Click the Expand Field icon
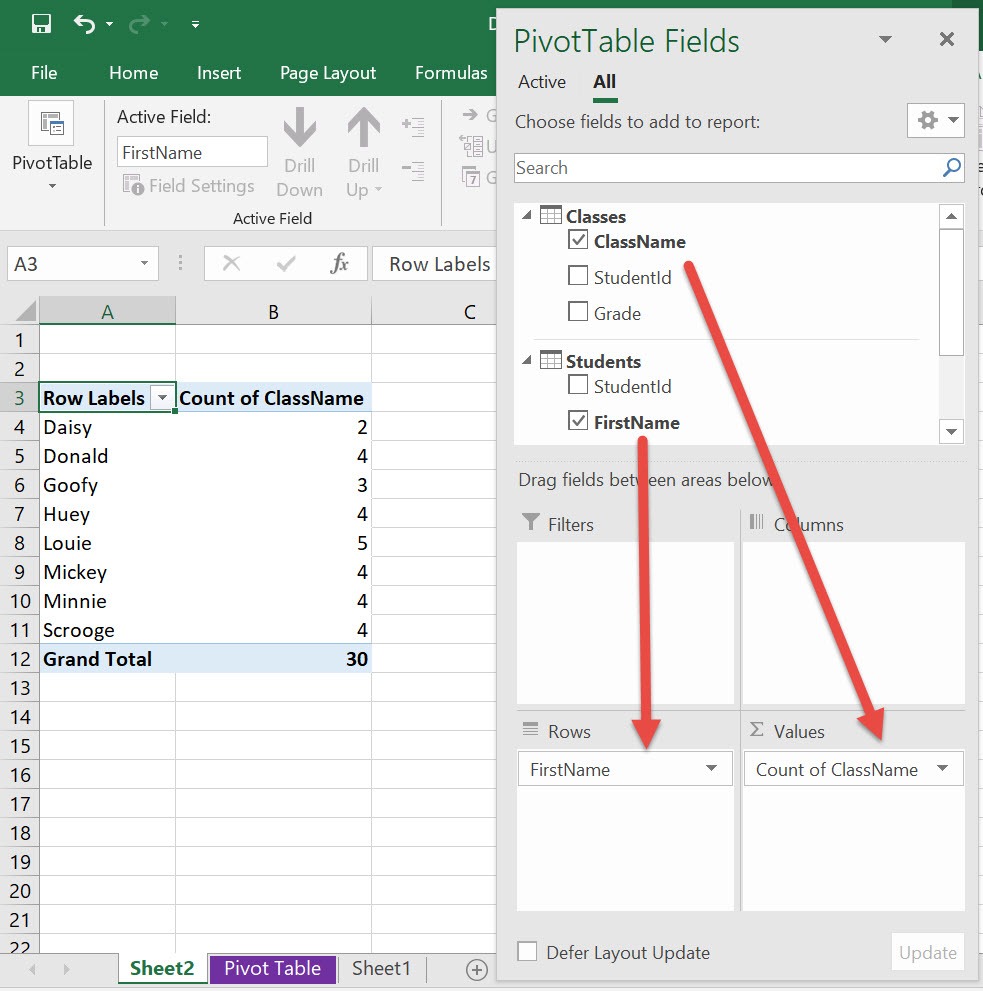The image size is (983, 991). pos(413,126)
